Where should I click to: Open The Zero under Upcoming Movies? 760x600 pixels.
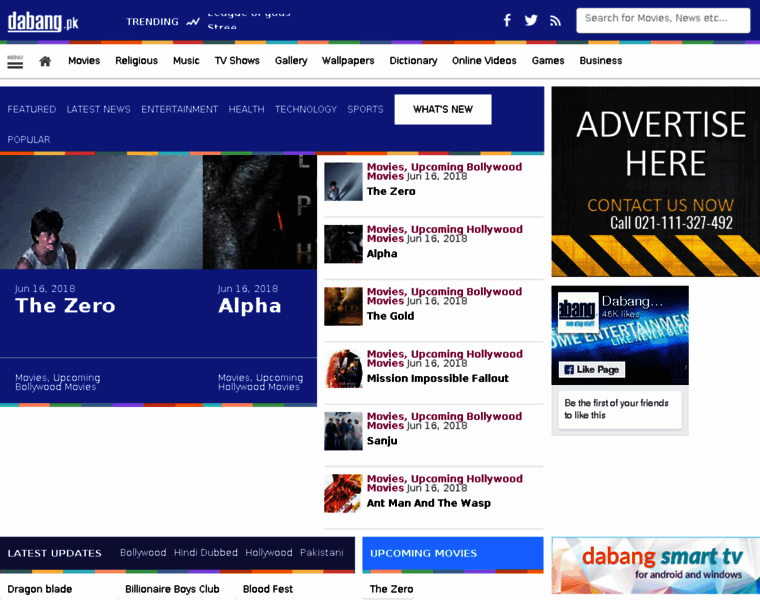click(x=391, y=589)
